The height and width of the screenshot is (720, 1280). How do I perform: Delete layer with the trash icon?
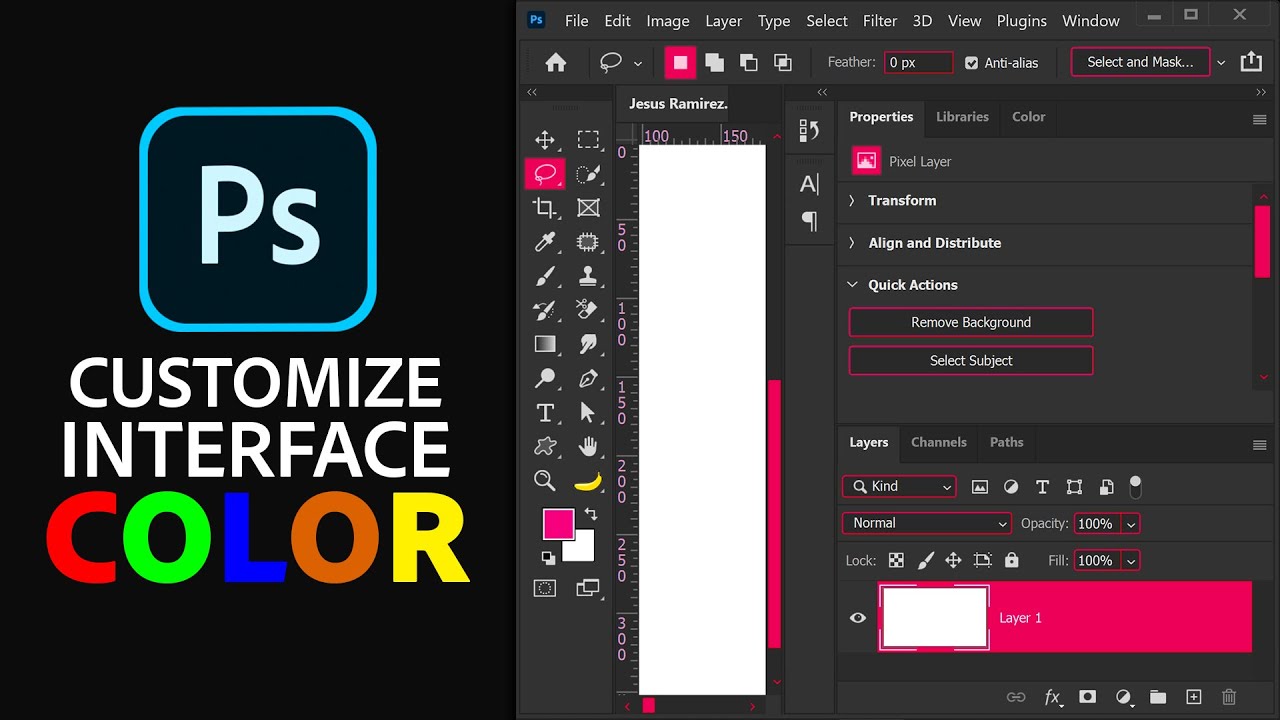click(1229, 697)
